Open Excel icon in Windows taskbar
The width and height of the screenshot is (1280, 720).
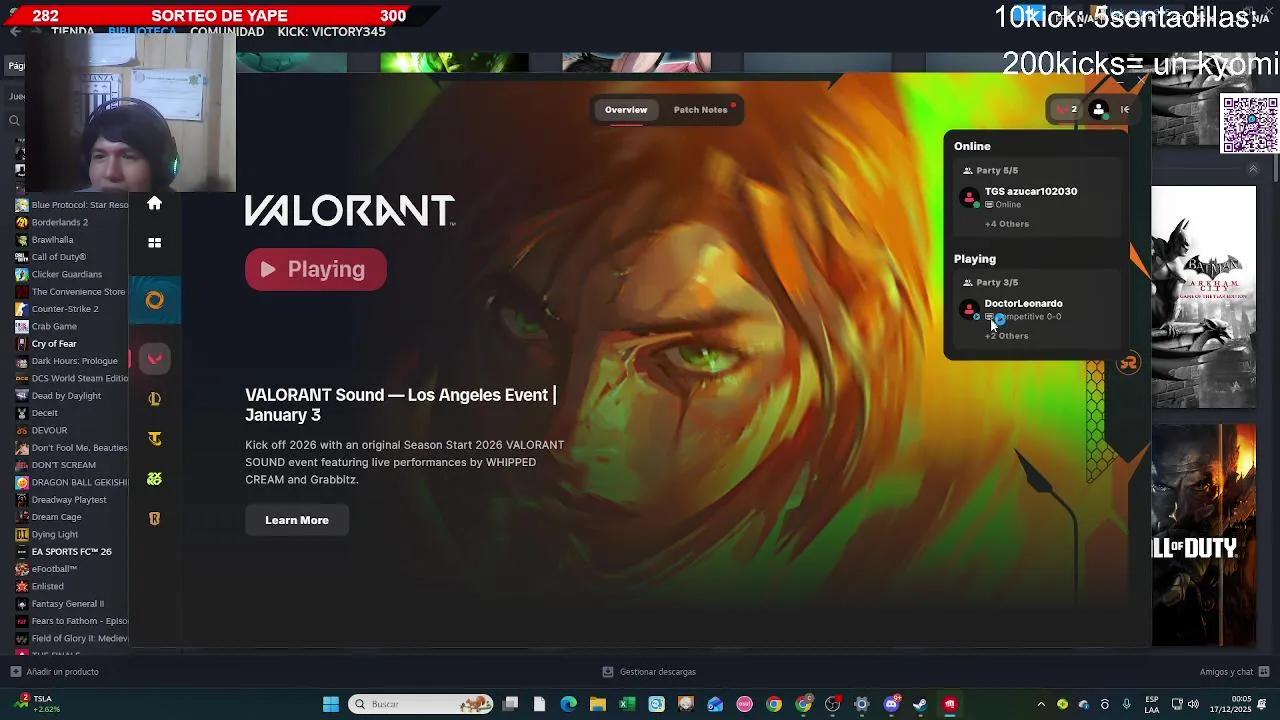pos(627,704)
